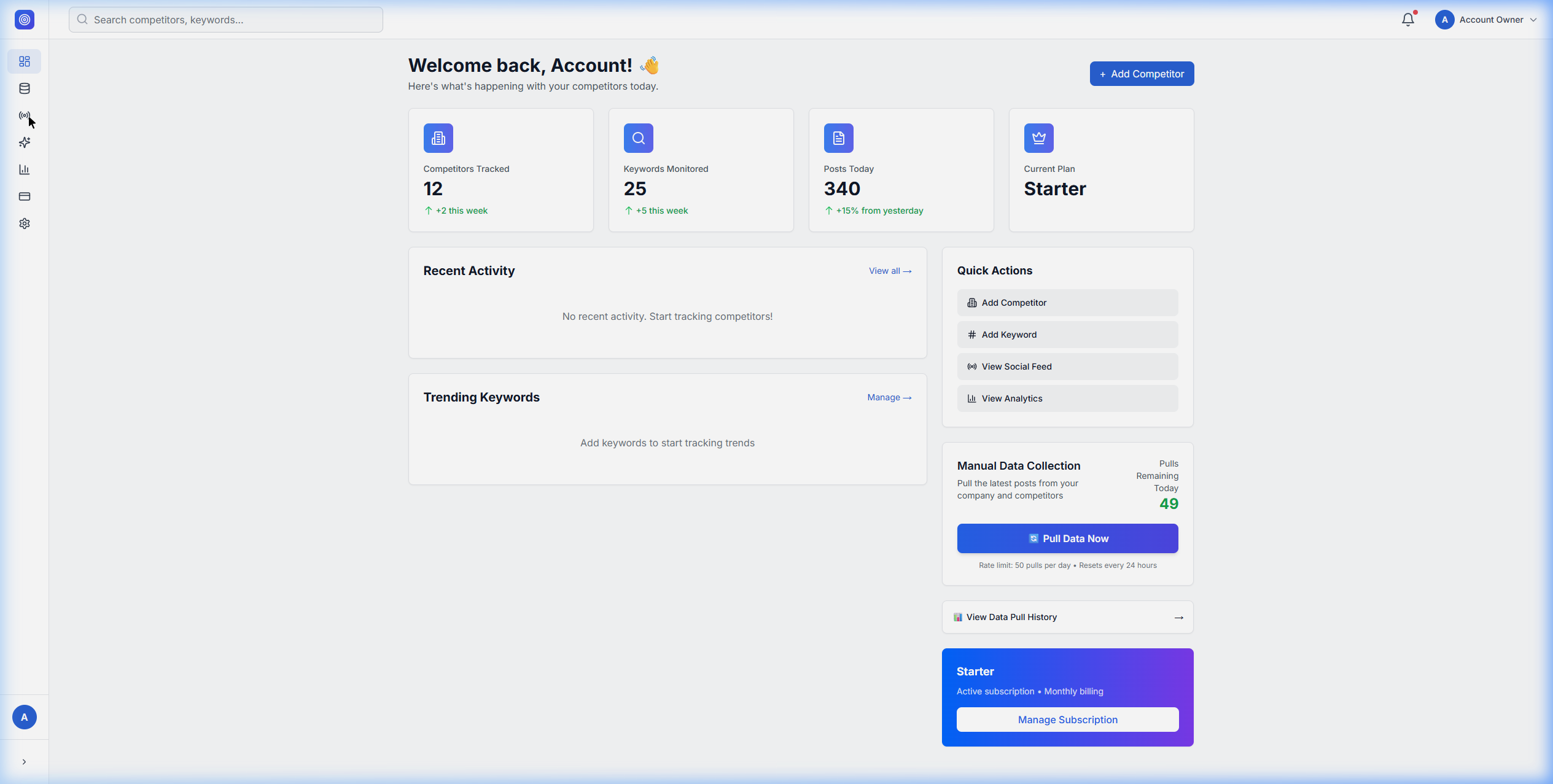Click the search magnifier icon in search bar
Screen dimensions: 1553x784
[x=82, y=20]
